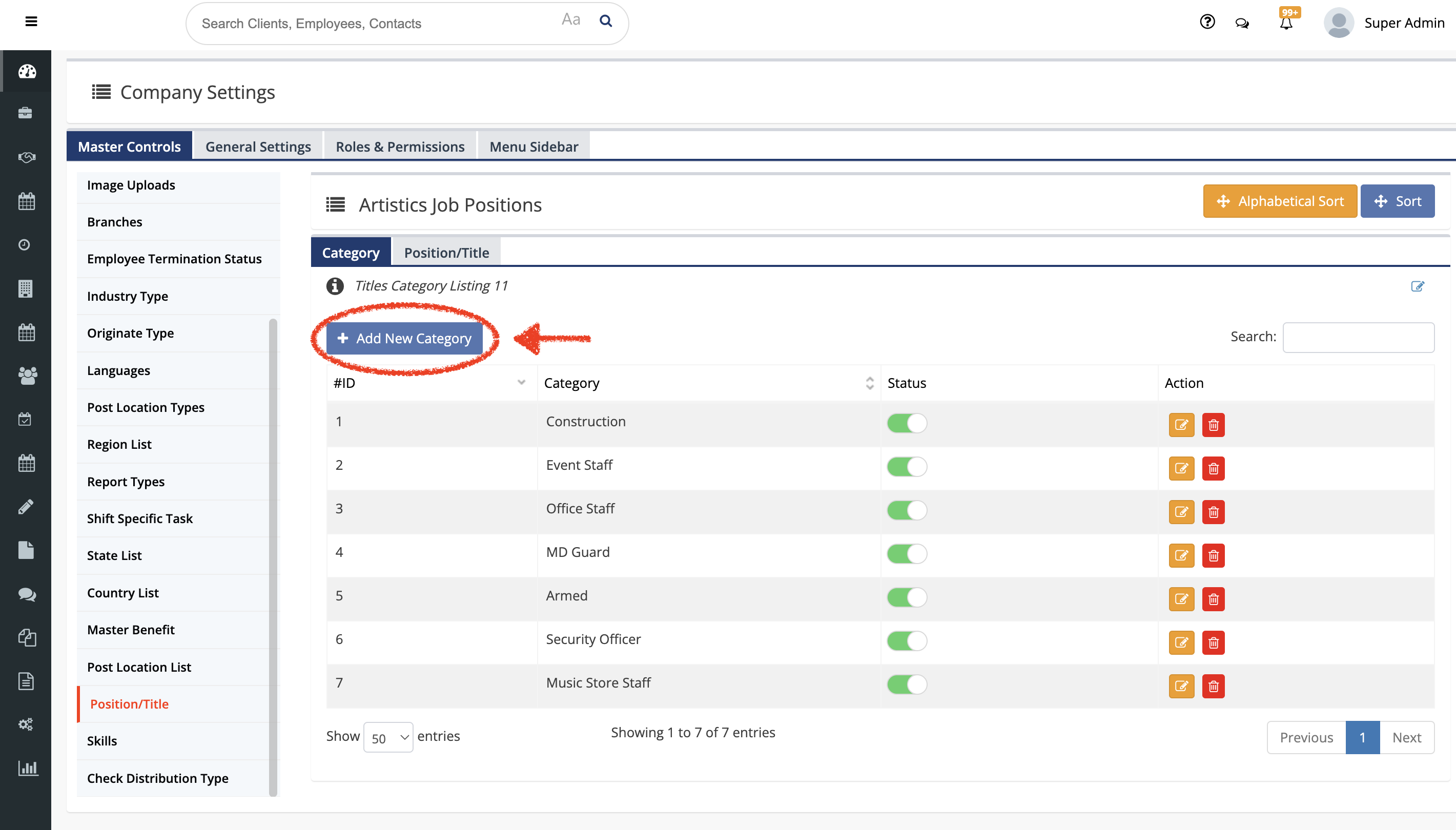Edit the Security Officer category
The height and width of the screenshot is (830, 1456).
(1181, 642)
